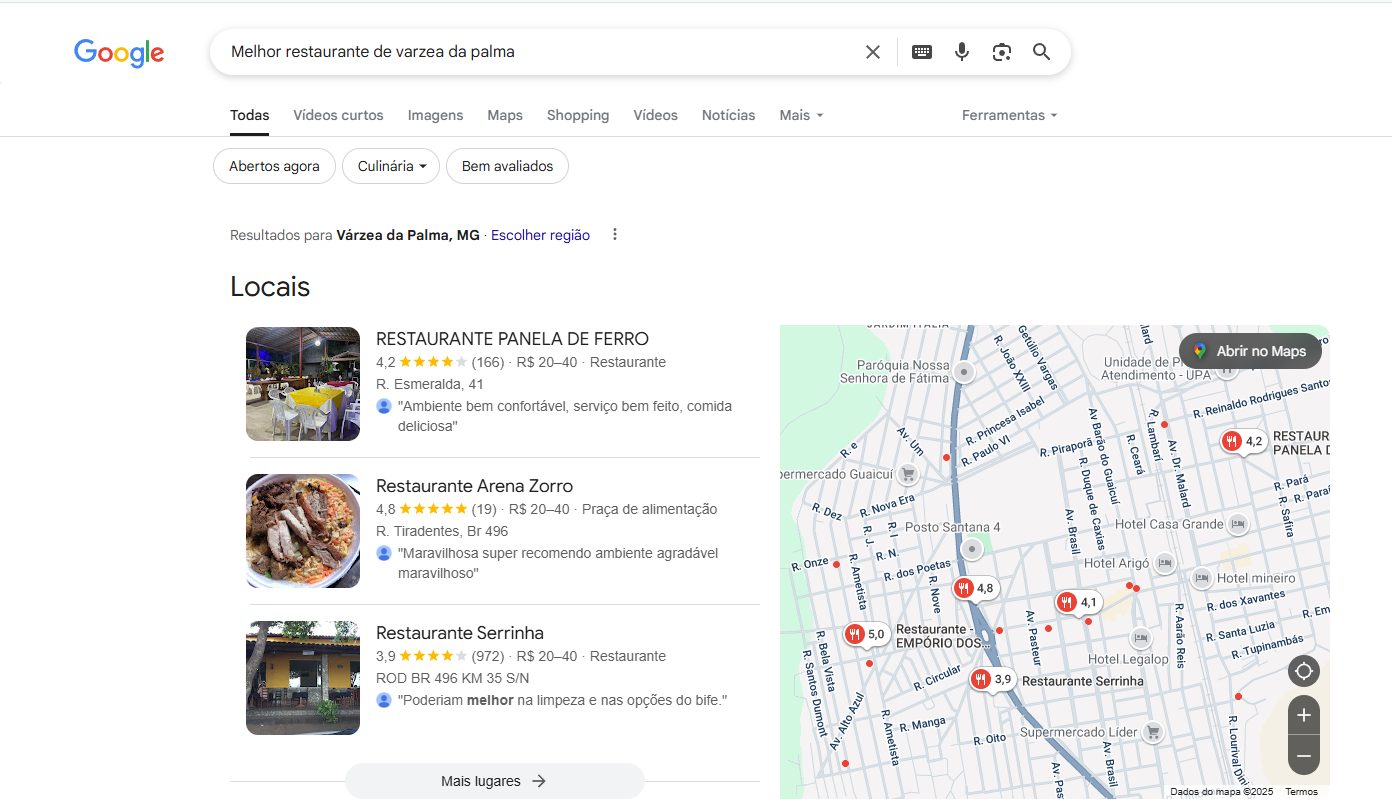Click the Restaurante Serrinha building photo
Screen dimensions: 1392x805
click(x=303, y=678)
